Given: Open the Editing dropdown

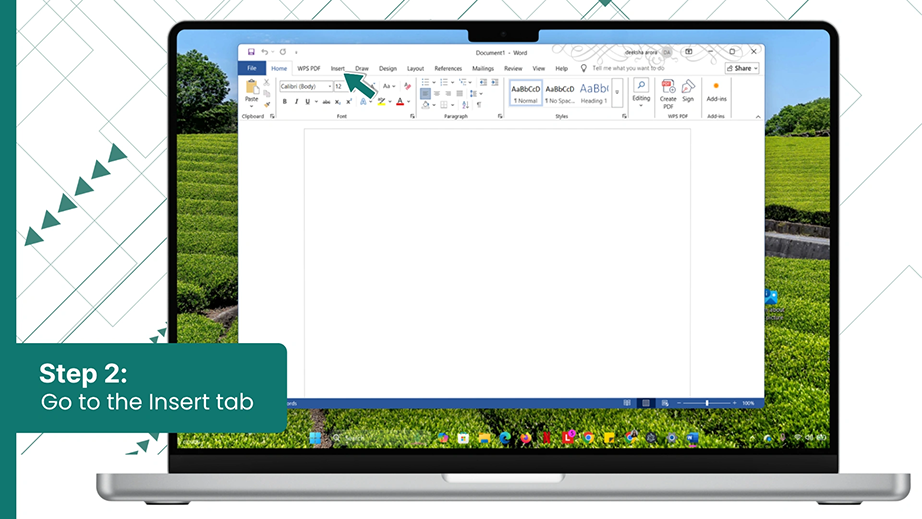Looking at the screenshot, I should [641, 93].
